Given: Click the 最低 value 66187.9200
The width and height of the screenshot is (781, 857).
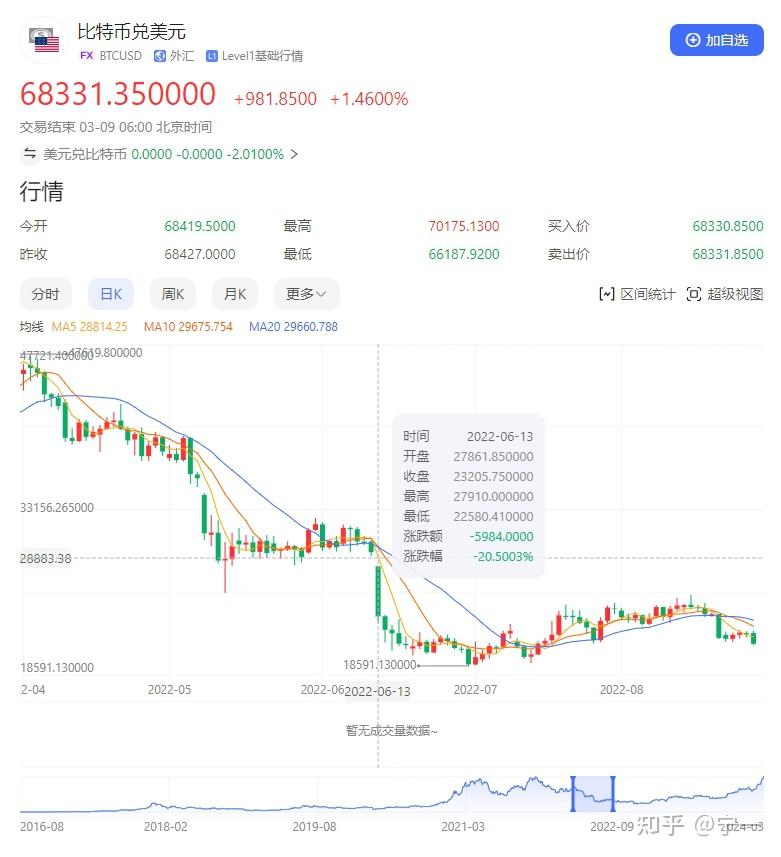Looking at the screenshot, I should pos(463,254).
